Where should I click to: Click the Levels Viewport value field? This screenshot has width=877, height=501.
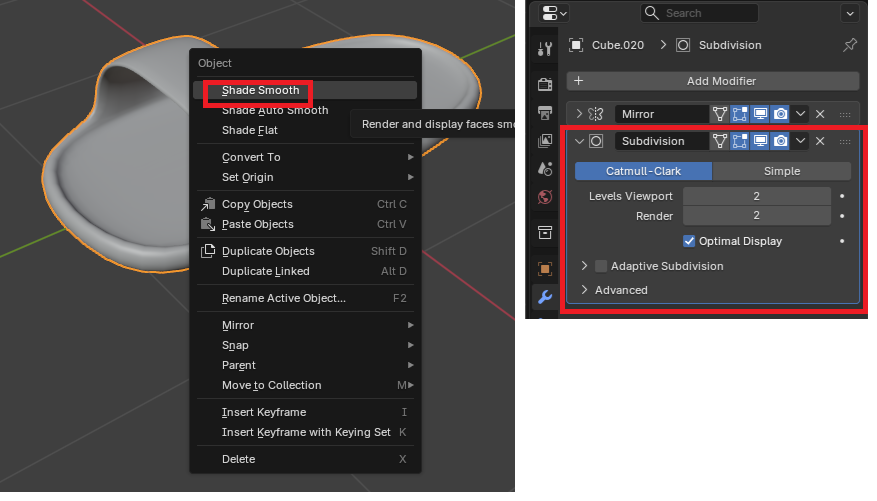click(x=756, y=196)
